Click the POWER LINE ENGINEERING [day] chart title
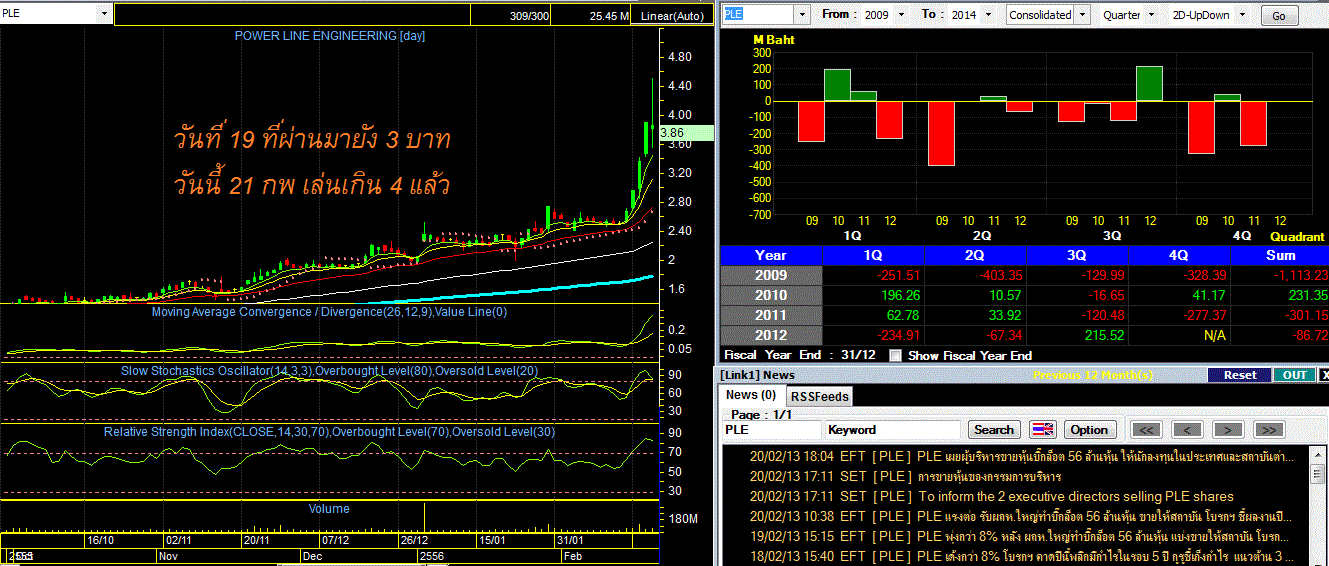This screenshot has width=1329, height=566. (x=330, y=36)
